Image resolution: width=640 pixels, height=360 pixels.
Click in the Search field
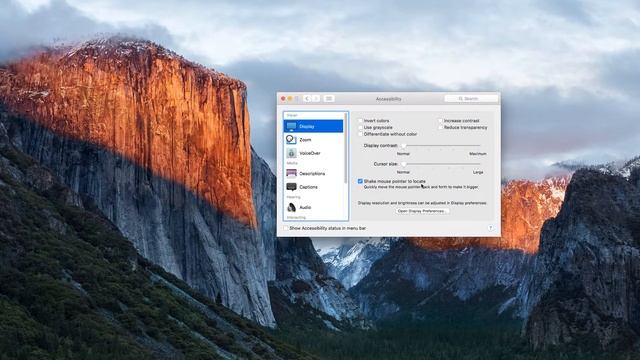(x=471, y=98)
